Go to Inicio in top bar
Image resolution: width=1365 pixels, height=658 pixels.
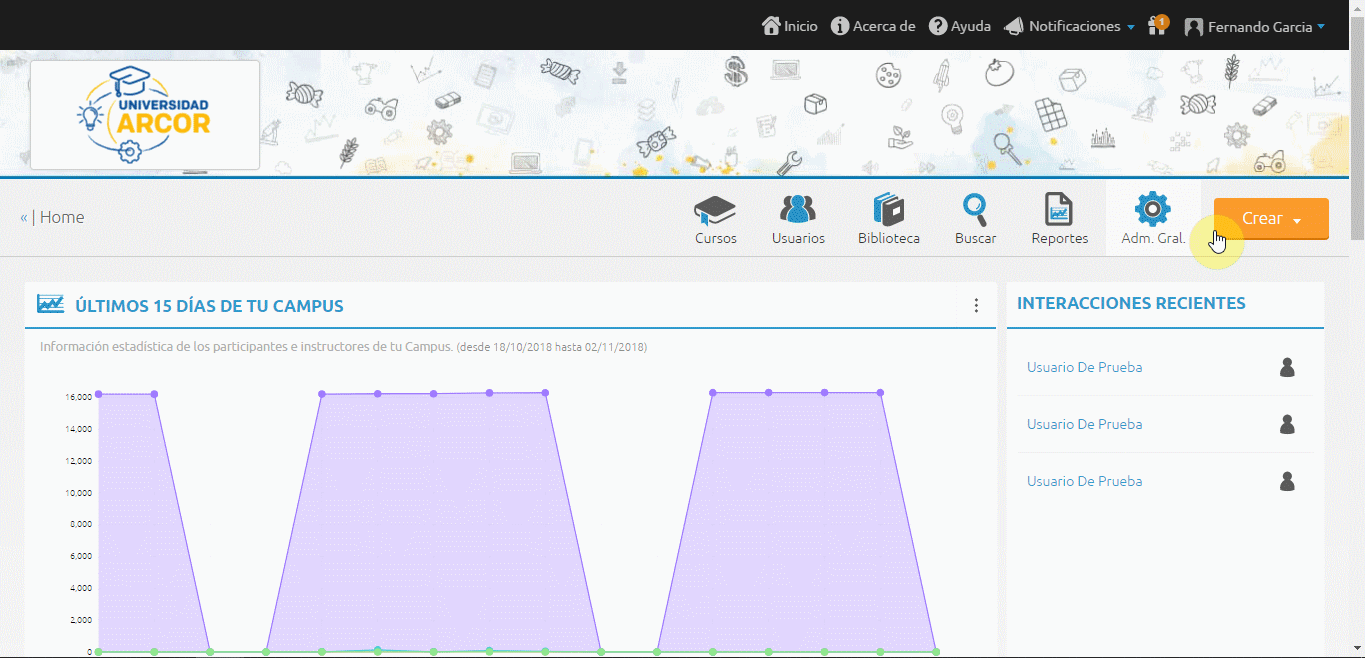801,26
